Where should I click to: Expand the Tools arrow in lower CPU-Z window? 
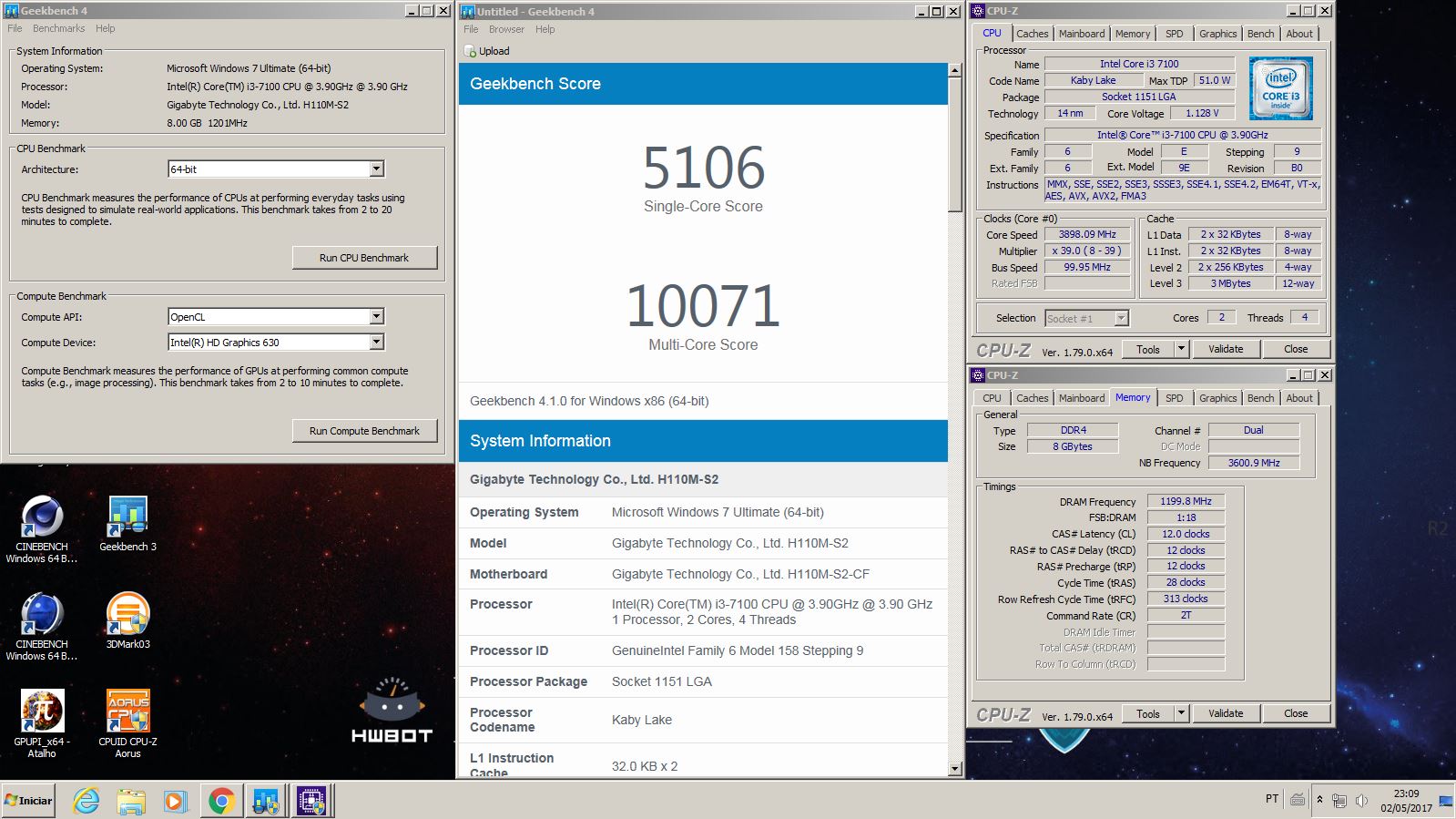[1181, 713]
